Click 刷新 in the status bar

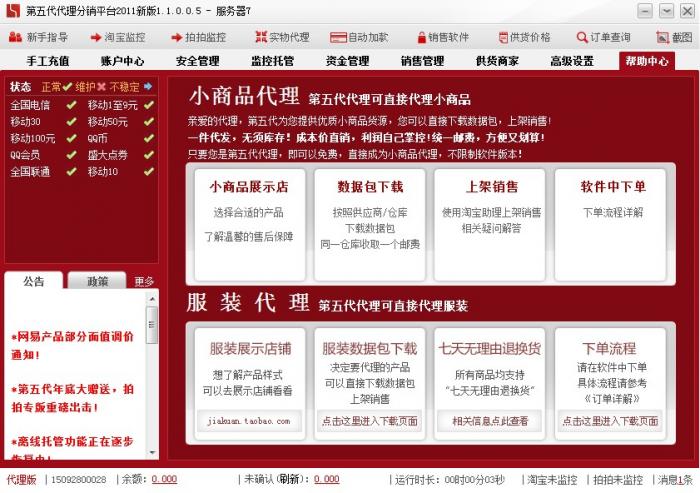pyautogui.click(x=289, y=479)
